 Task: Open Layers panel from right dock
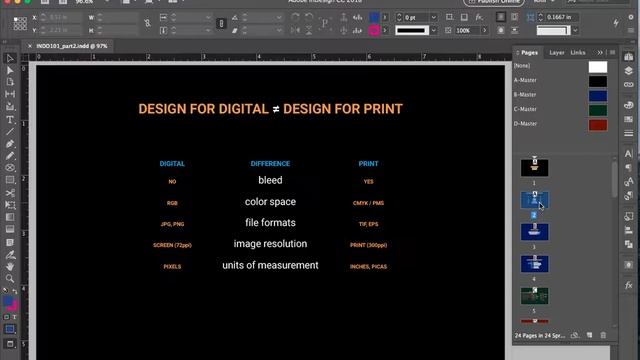[629, 71]
